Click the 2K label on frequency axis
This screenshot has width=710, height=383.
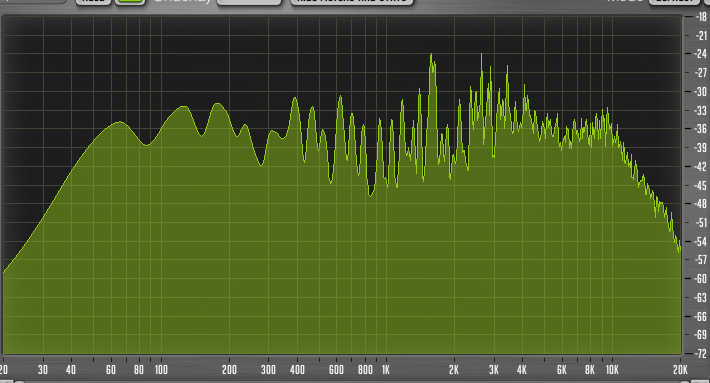[x=454, y=370]
